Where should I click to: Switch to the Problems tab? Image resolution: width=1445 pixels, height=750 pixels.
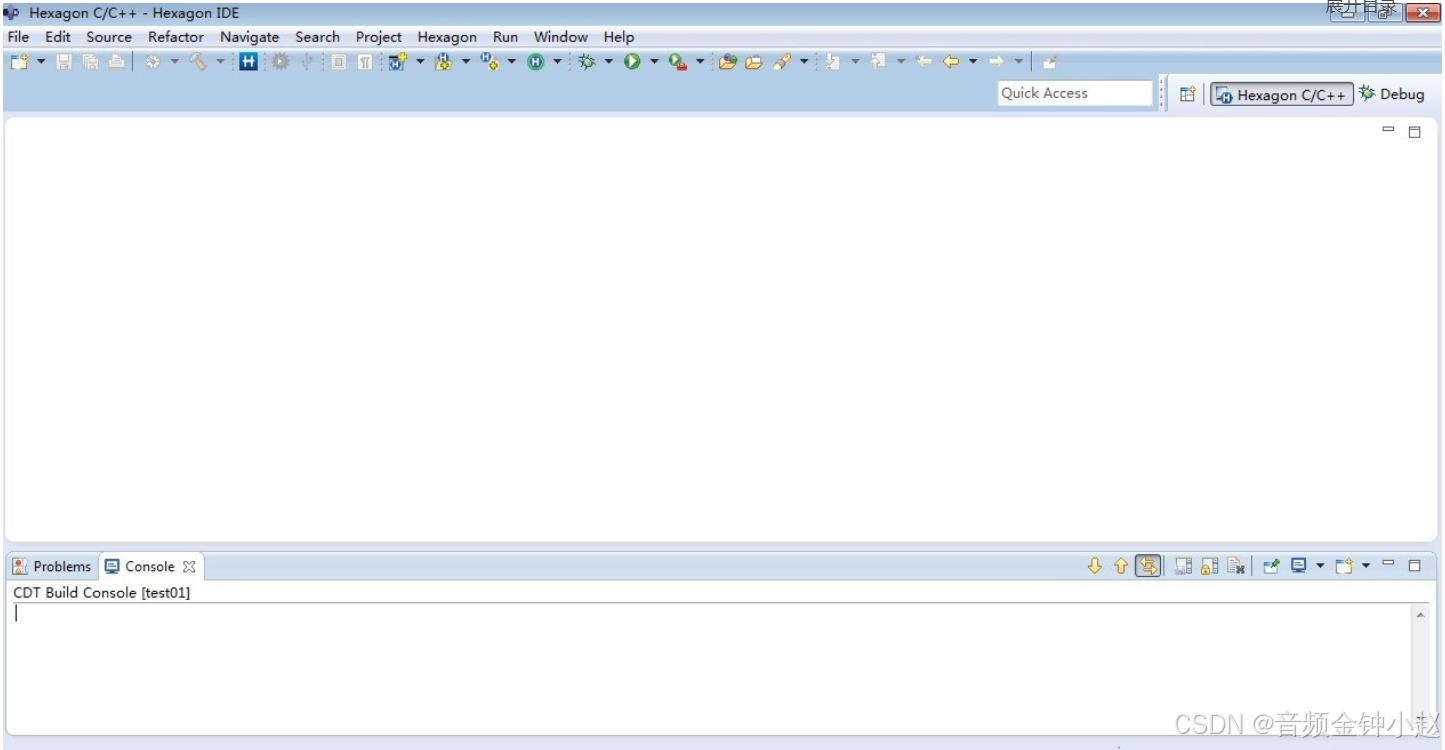coord(52,566)
